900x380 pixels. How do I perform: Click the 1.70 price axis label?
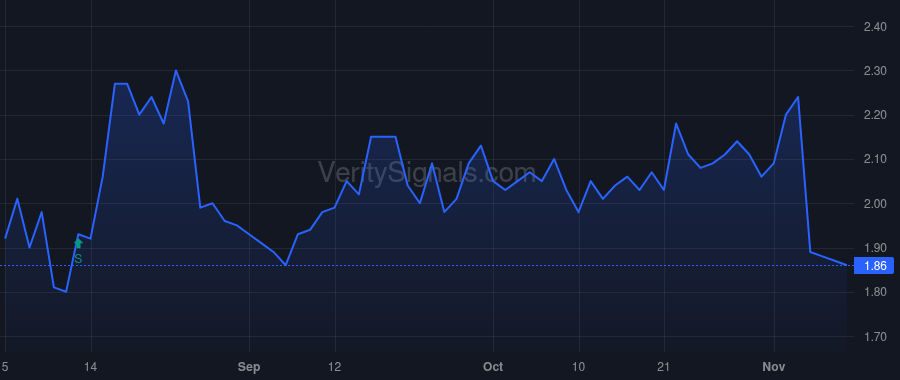[x=875, y=337]
